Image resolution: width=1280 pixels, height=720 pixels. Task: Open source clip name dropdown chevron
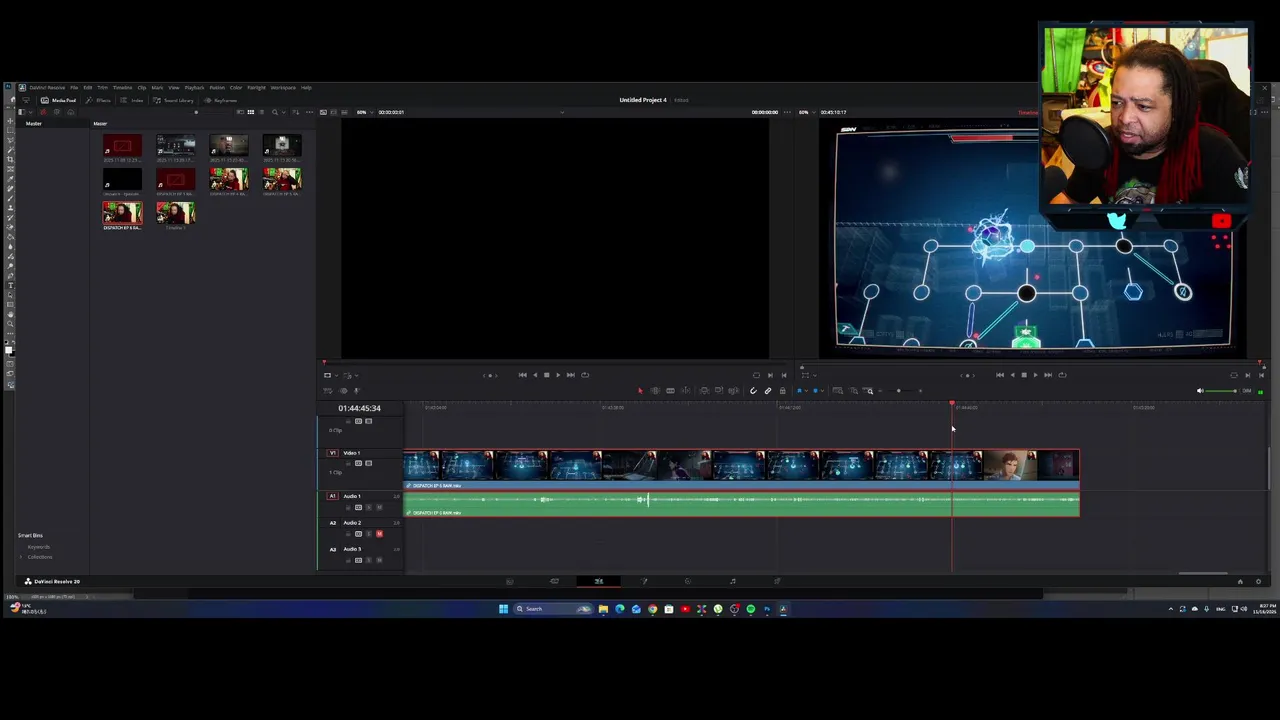tap(562, 112)
